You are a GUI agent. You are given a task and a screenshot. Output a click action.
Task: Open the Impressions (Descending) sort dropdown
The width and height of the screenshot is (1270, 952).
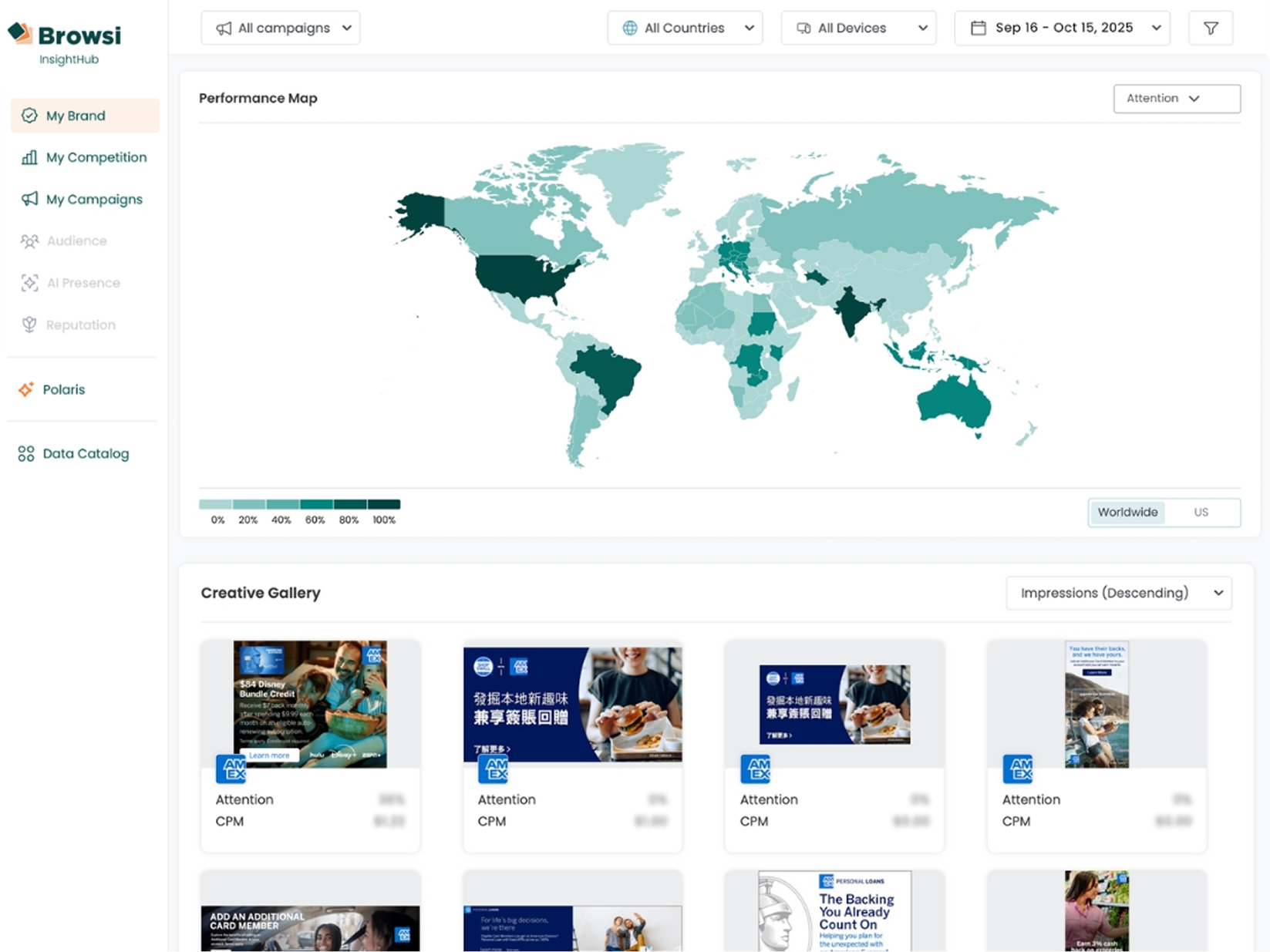click(x=1118, y=594)
